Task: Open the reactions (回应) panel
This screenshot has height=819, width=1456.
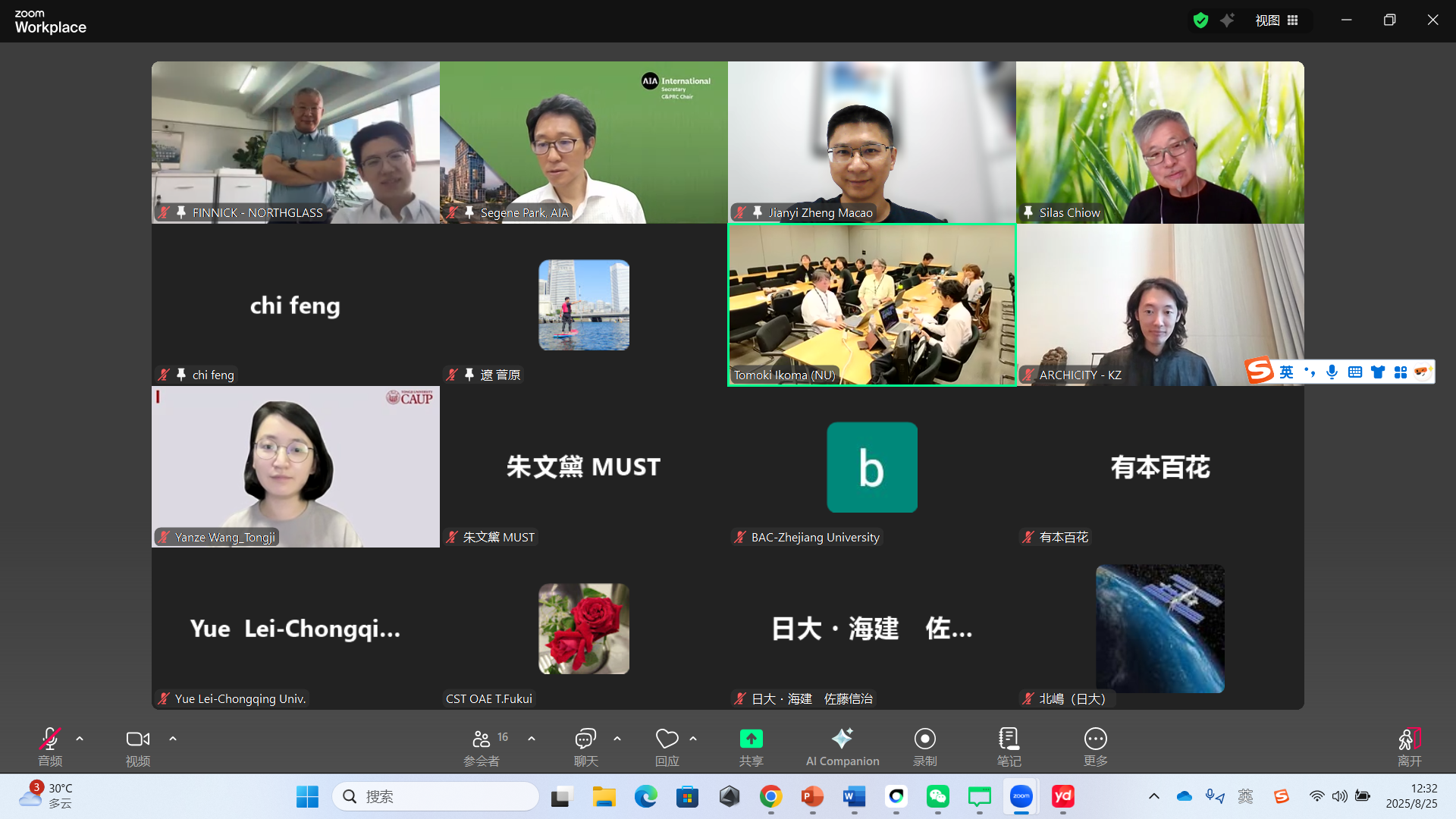Action: [667, 746]
